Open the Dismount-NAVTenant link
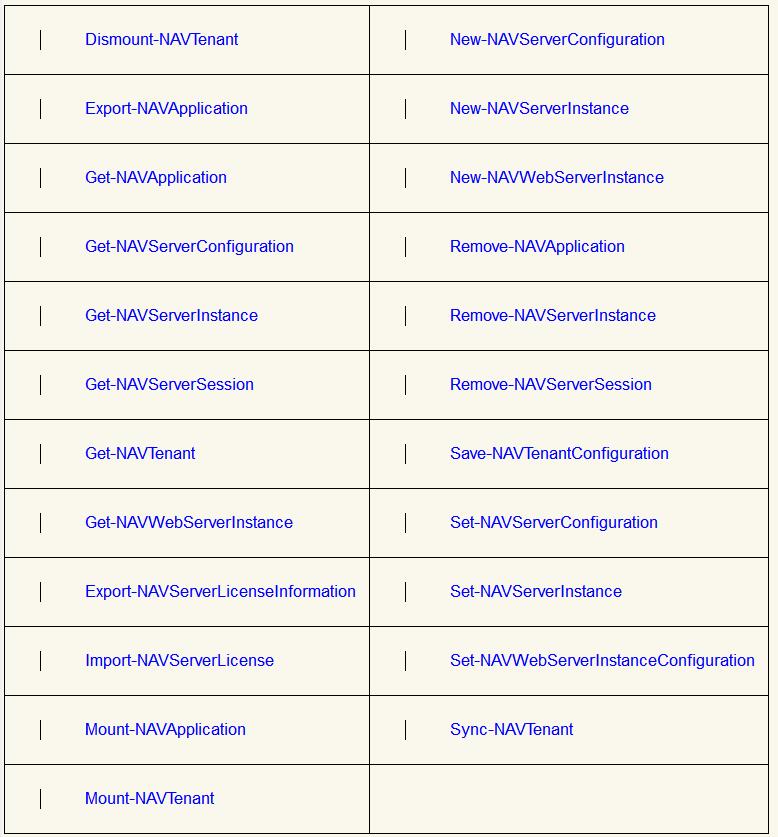The image size is (778, 837). tap(161, 40)
